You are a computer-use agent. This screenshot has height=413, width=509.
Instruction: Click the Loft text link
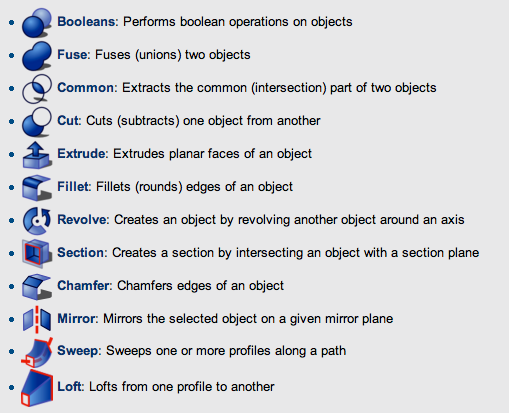(x=69, y=387)
